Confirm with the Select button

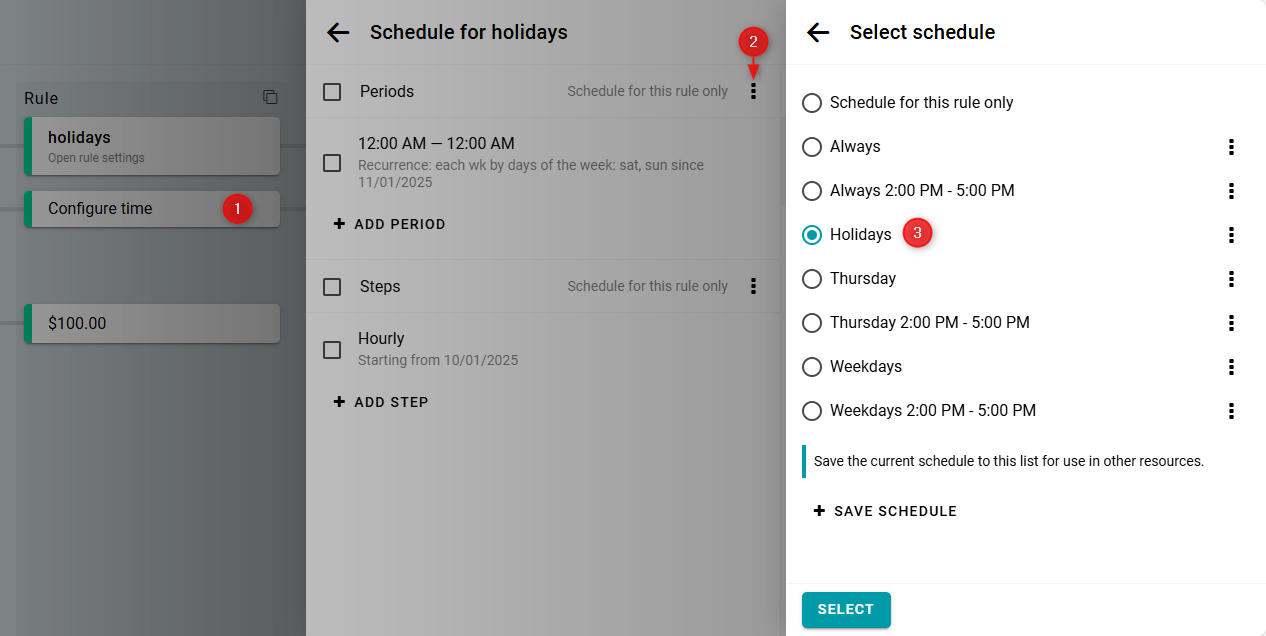tap(845, 609)
